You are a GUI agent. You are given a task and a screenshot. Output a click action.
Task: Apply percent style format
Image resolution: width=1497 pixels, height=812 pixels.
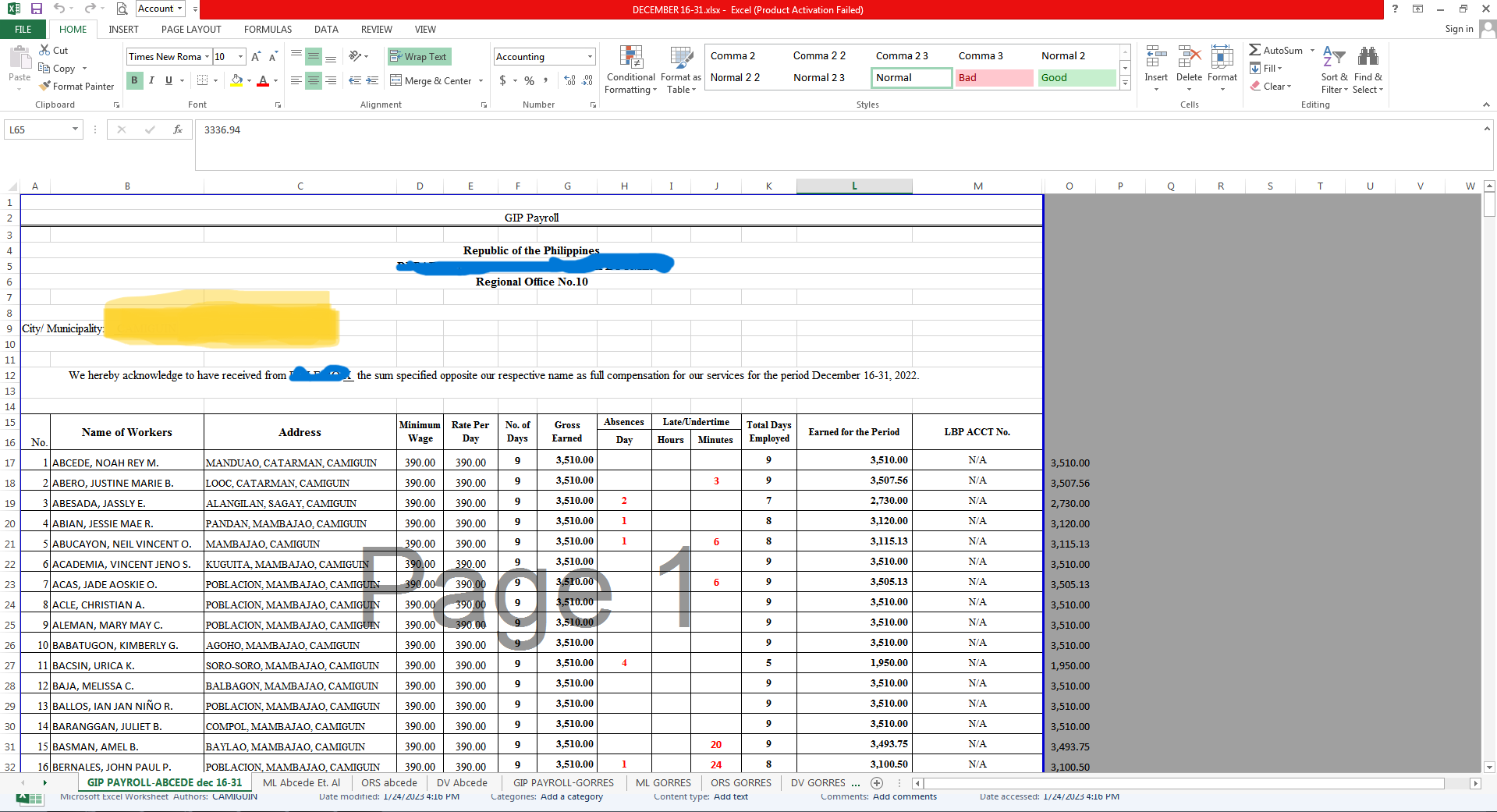(x=529, y=80)
